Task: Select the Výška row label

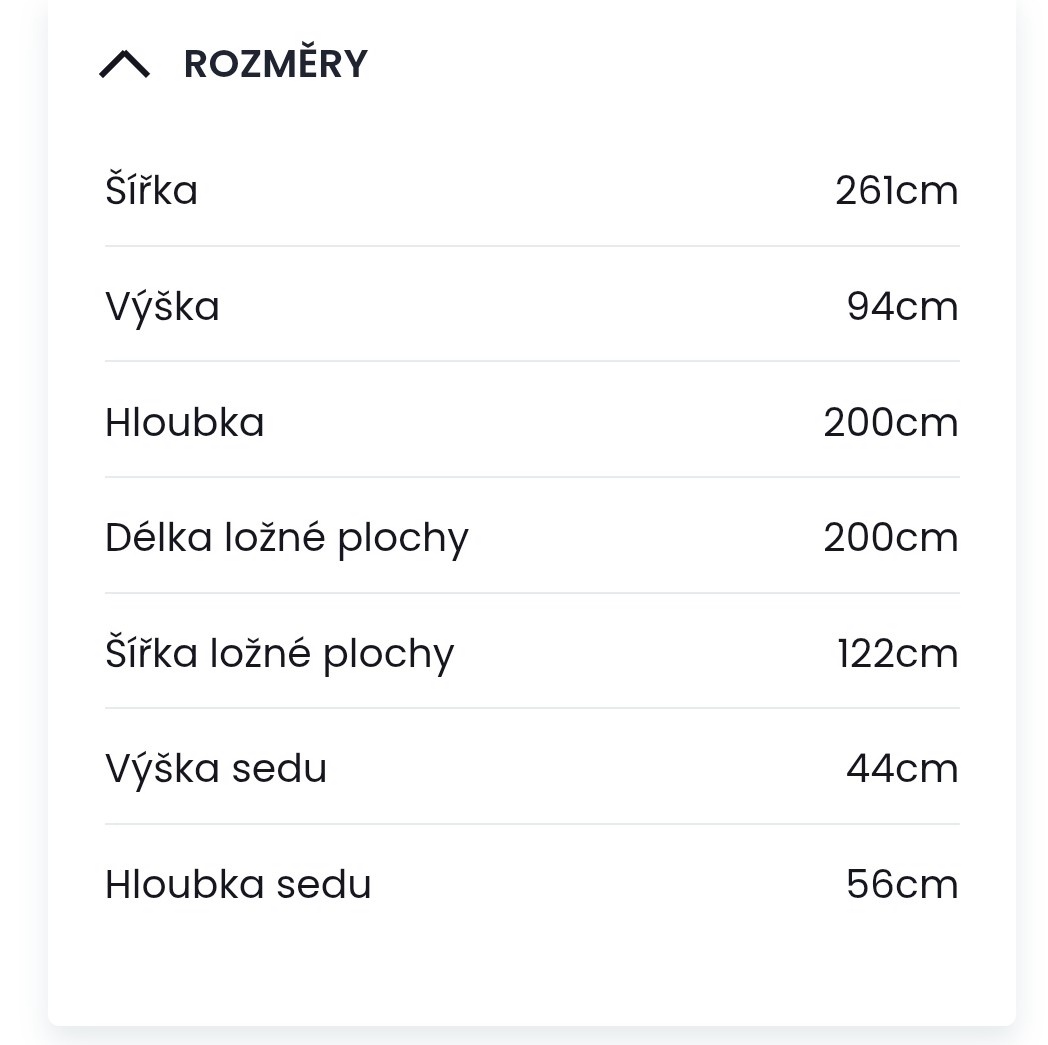Action: click(162, 306)
